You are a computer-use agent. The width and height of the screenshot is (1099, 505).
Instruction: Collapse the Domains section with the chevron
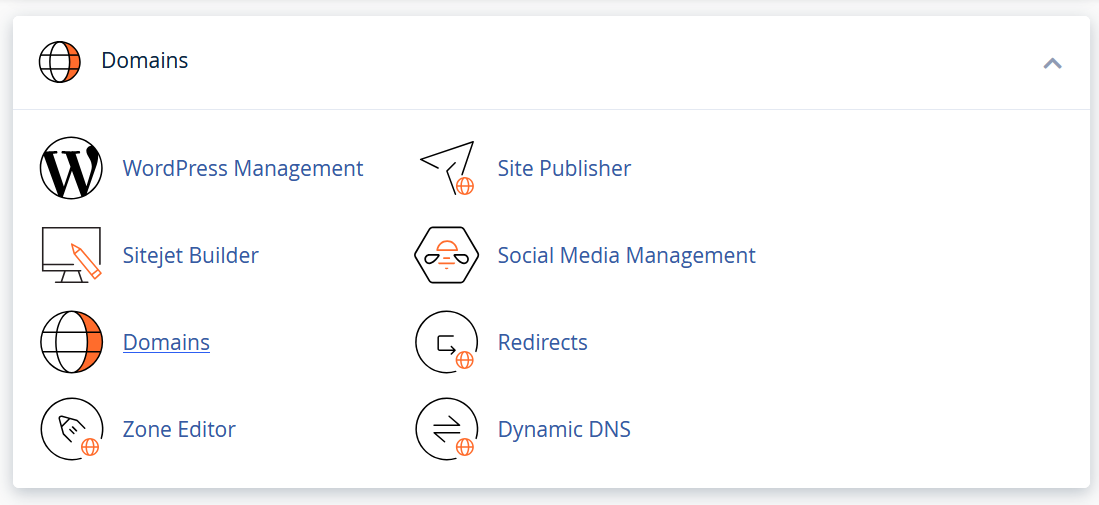coord(1052,63)
